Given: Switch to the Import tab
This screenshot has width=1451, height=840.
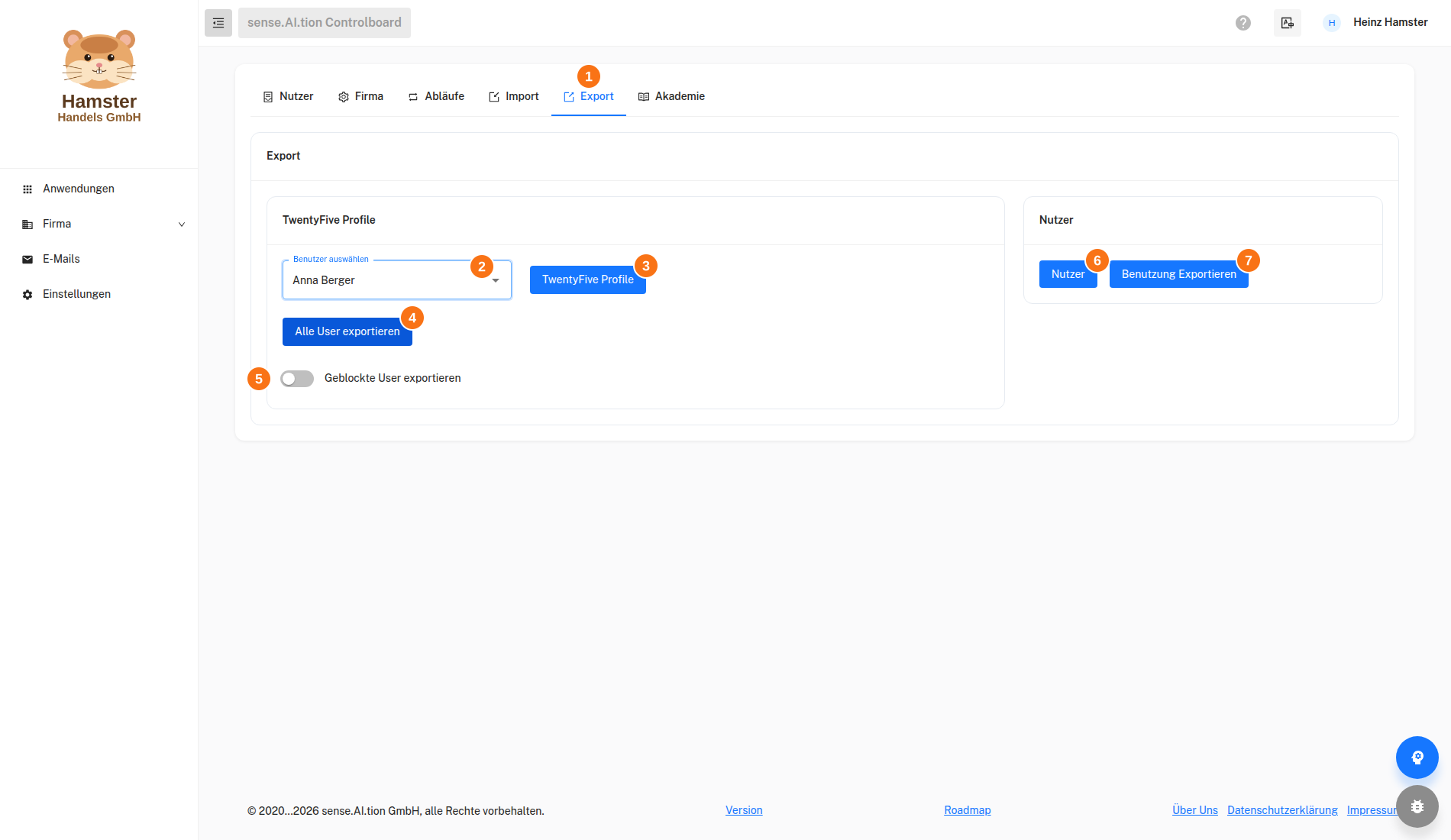Looking at the screenshot, I should [514, 96].
